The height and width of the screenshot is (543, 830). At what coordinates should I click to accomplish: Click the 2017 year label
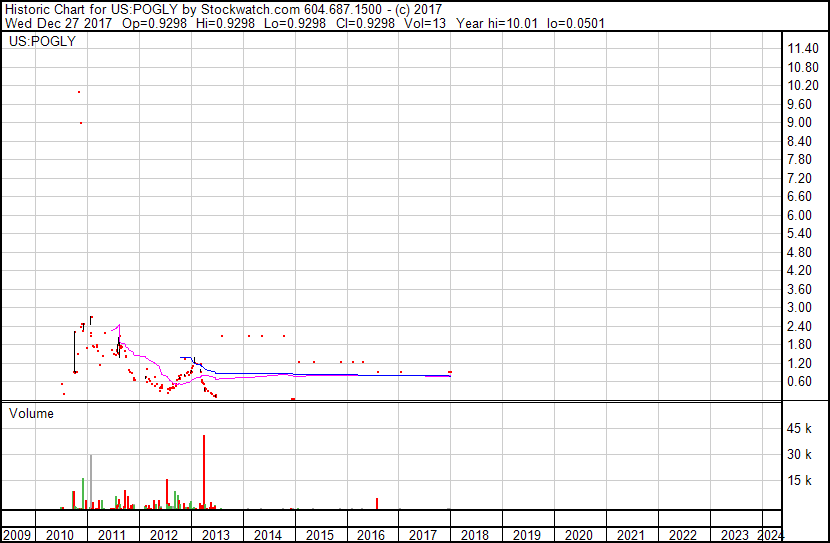coord(423,535)
